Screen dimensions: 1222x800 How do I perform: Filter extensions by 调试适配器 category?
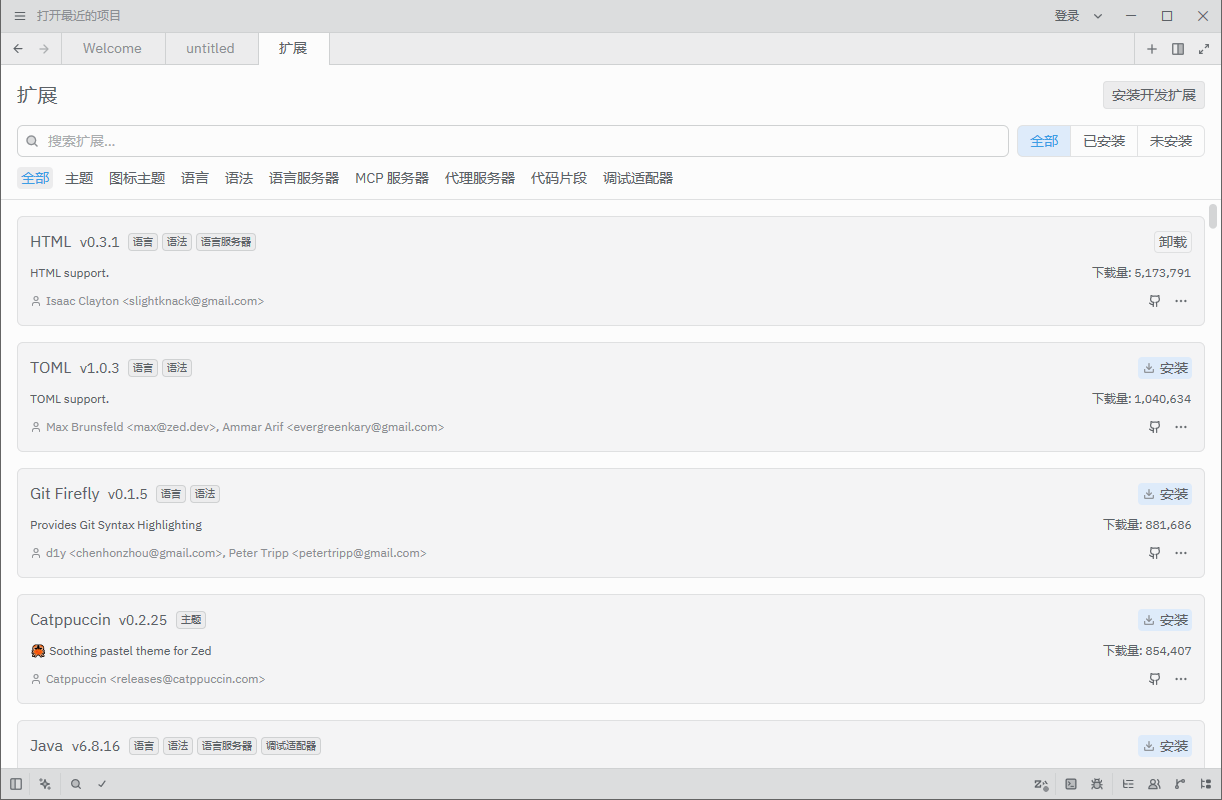tap(638, 178)
